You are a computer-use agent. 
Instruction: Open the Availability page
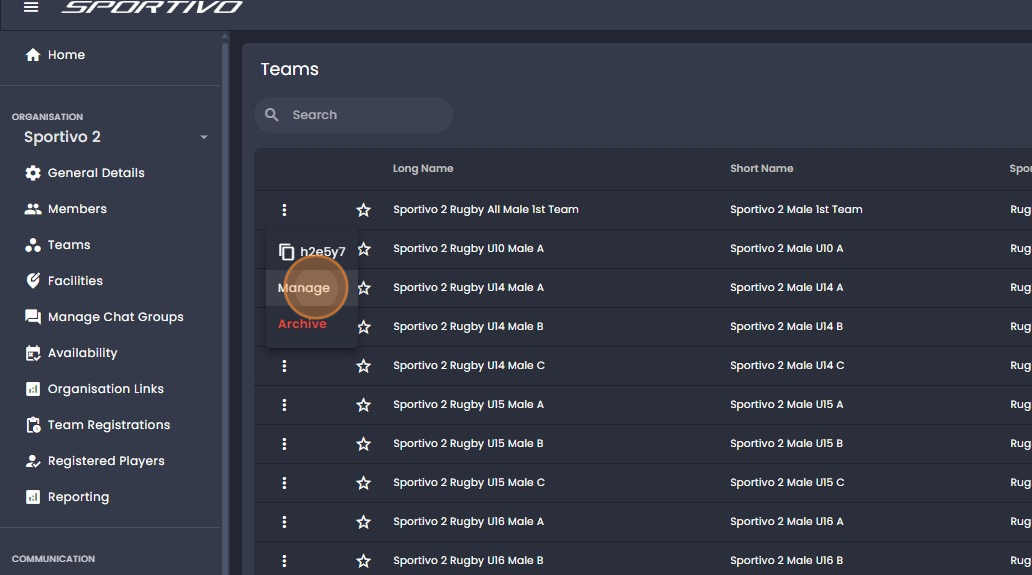(82, 353)
